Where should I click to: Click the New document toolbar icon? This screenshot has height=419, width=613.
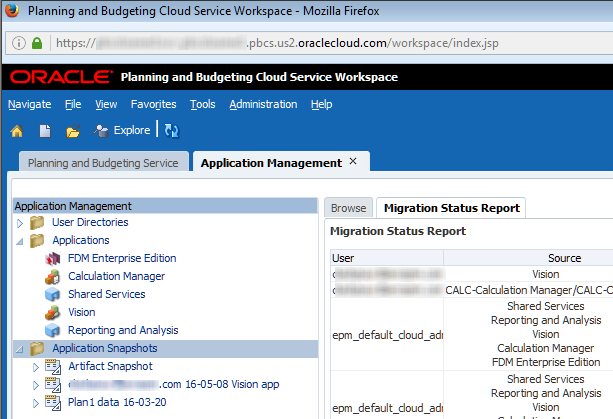click(x=45, y=131)
